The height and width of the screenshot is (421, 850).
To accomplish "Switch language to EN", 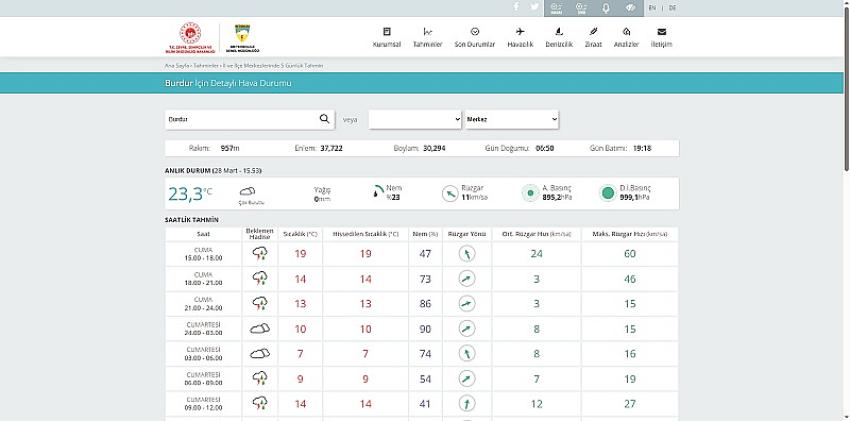I will coord(652,8).
